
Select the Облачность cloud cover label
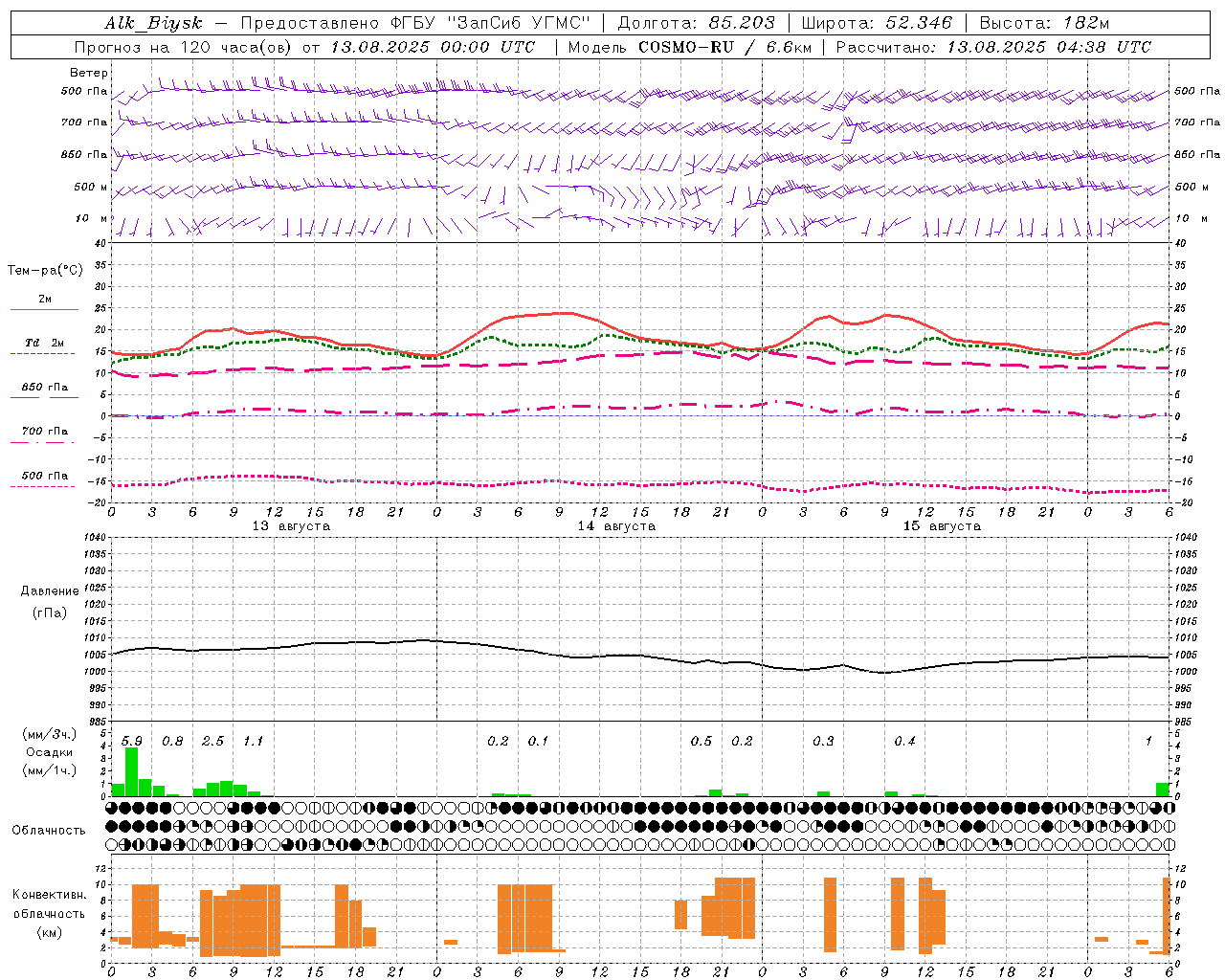click(49, 830)
